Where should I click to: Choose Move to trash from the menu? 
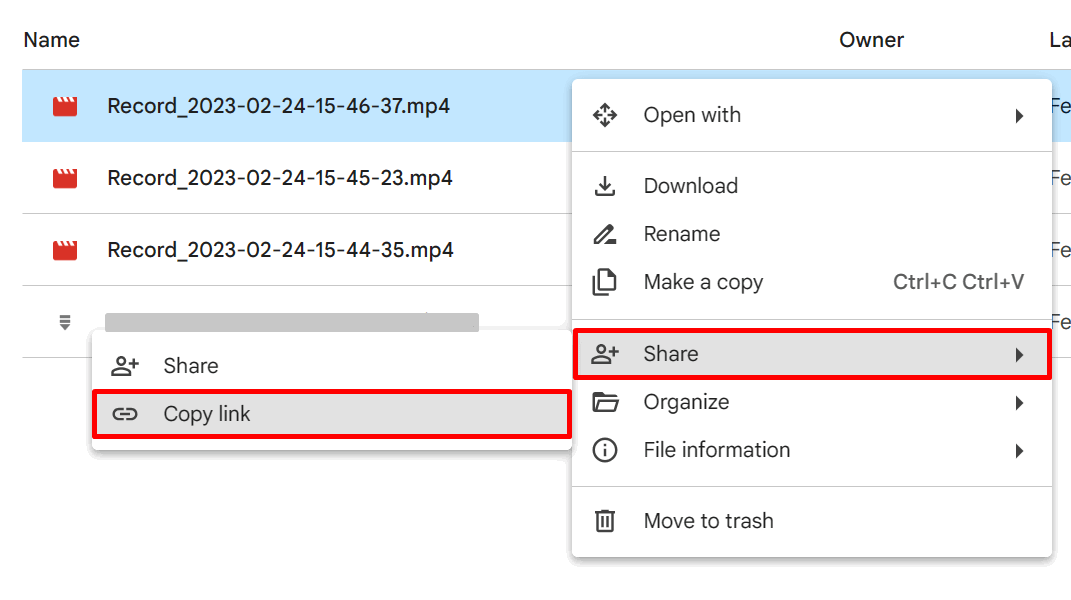(707, 520)
